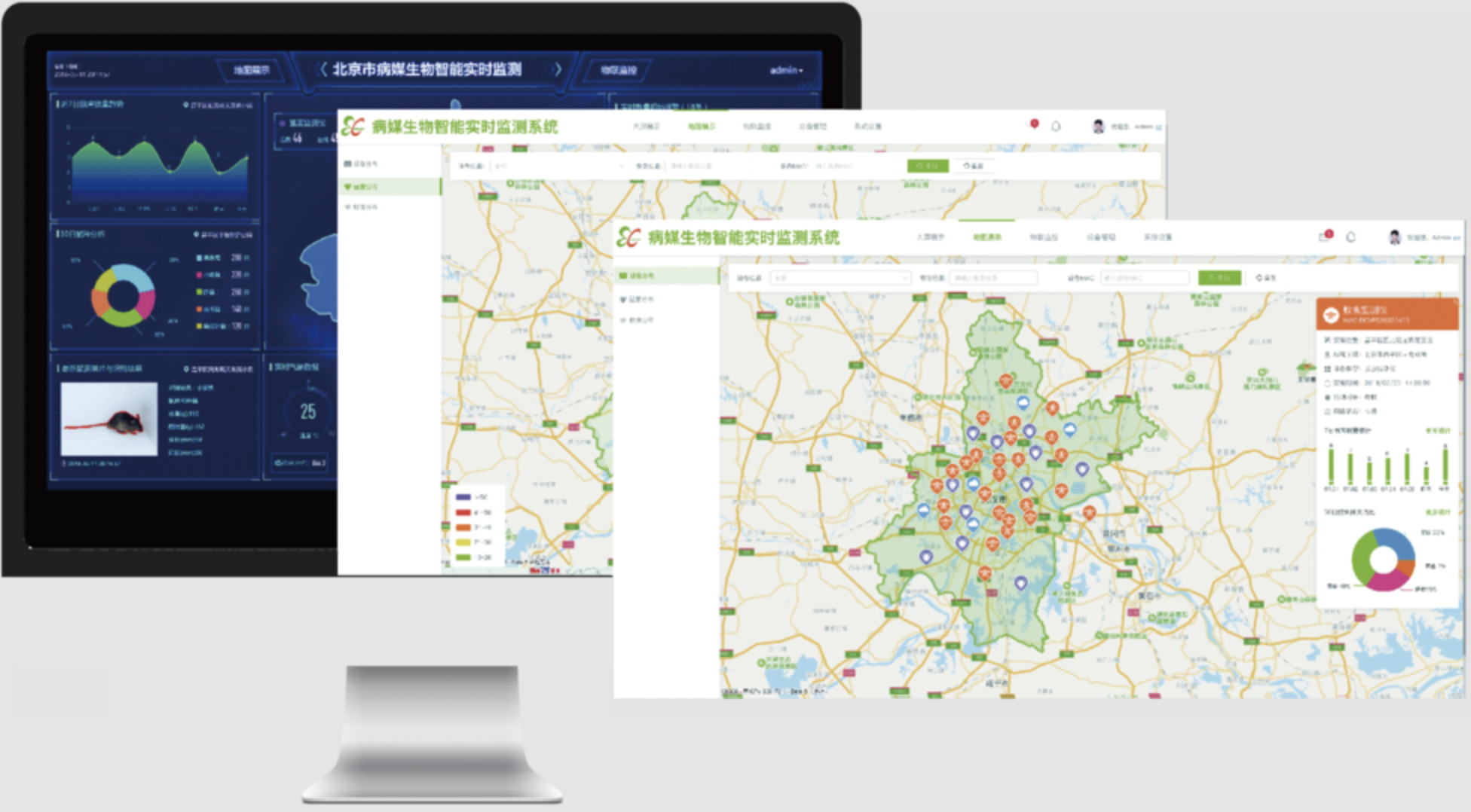This screenshot has width=1471, height=812.
Task: Click the device icon in the orange popup header
Action: [x=1332, y=314]
